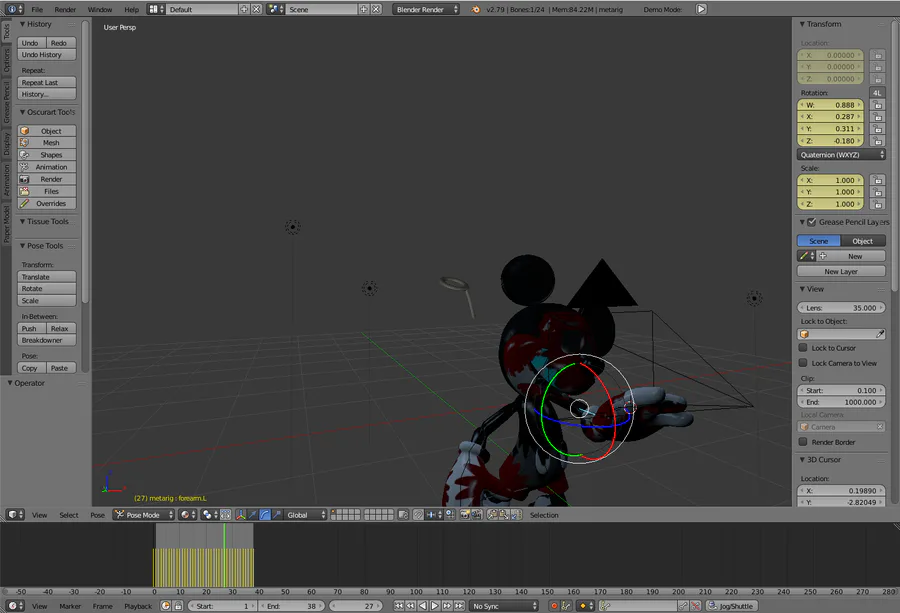The width and height of the screenshot is (900, 613).
Task: Delete the Scene with the X icon
Action: pos(376,9)
